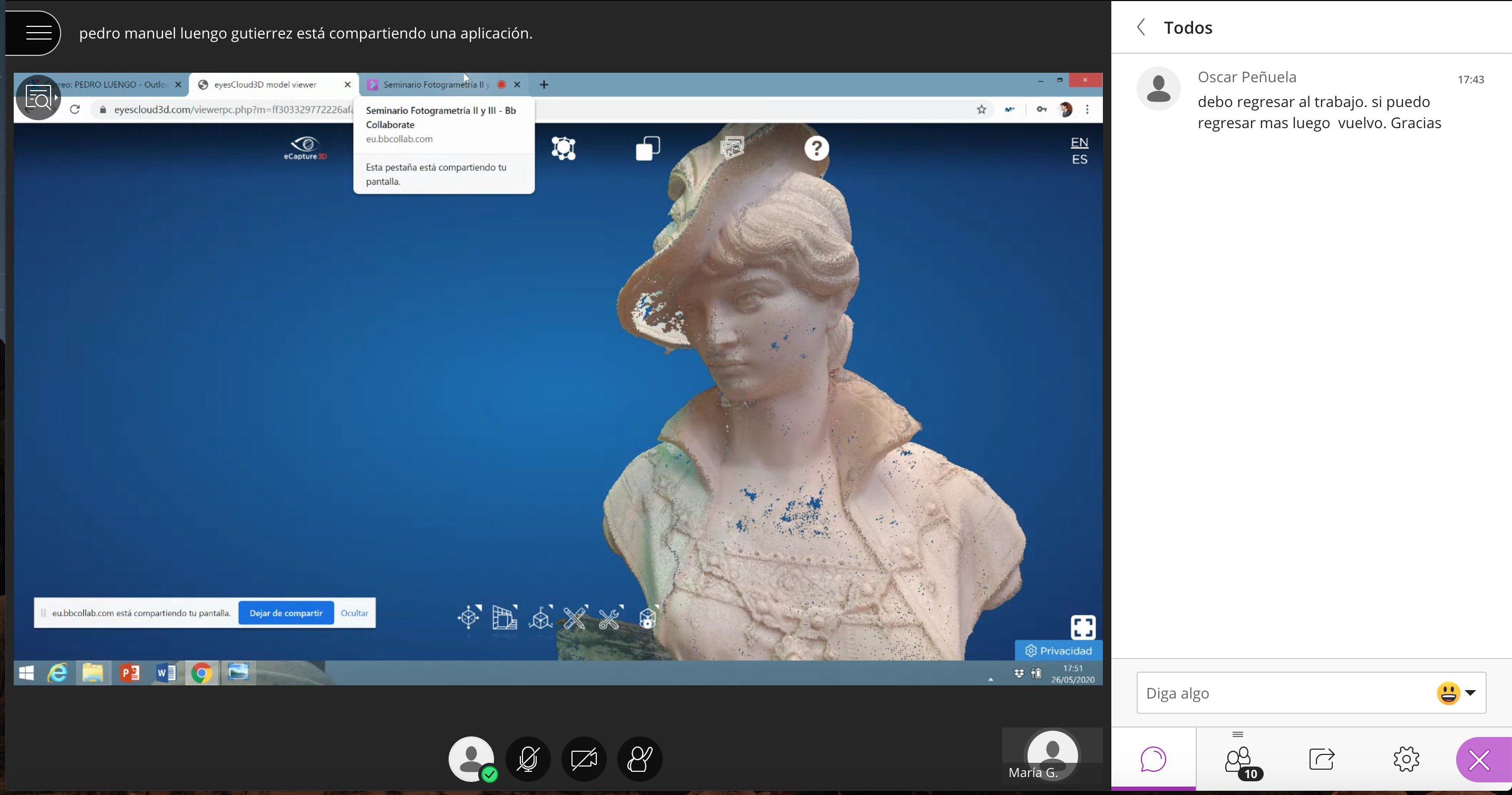Switch language to EN in the viewer
The width and height of the screenshot is (1512, 795).
tap(1079, 141)
